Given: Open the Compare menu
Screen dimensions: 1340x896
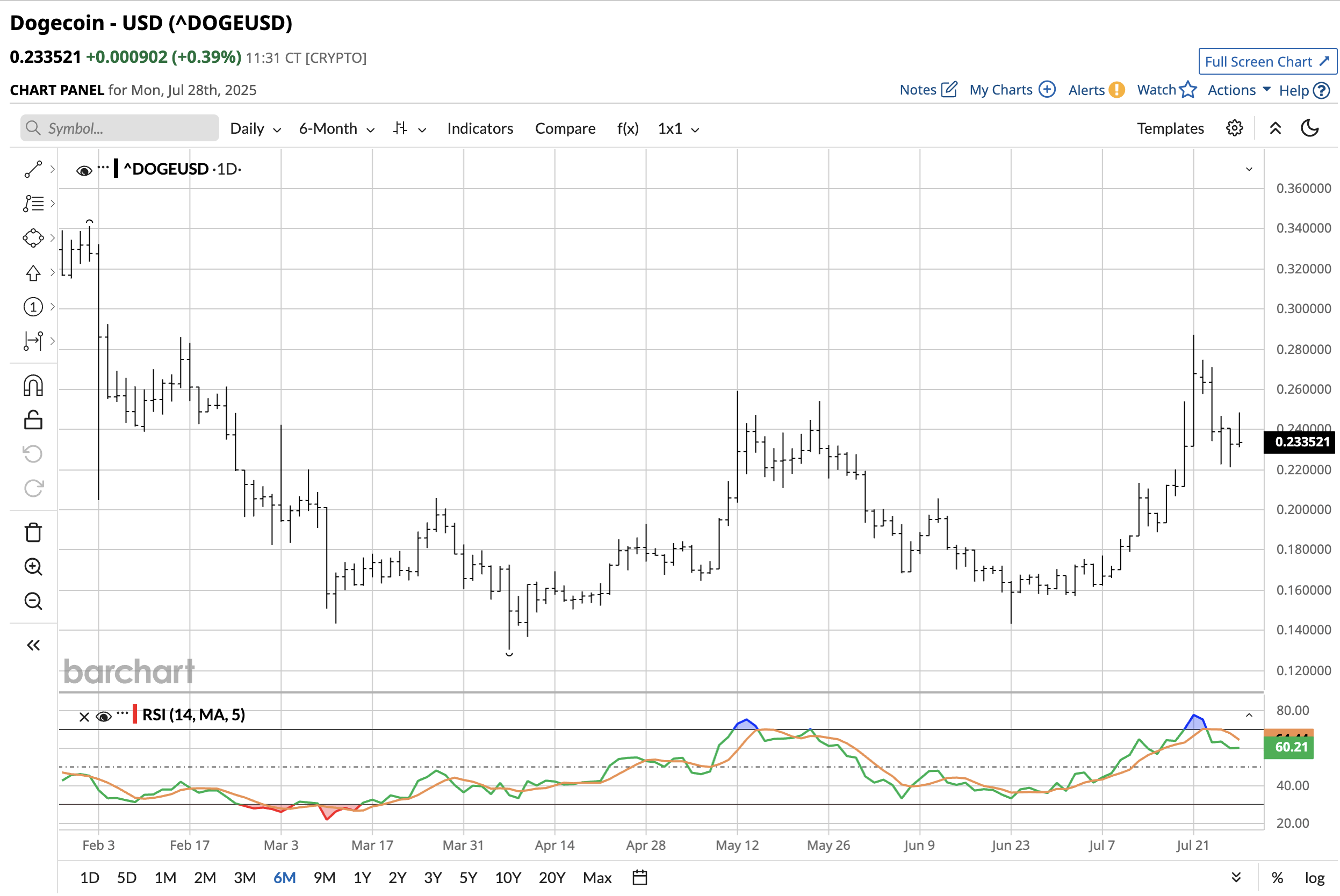Looking at the screenshot, I should (565, 128).
